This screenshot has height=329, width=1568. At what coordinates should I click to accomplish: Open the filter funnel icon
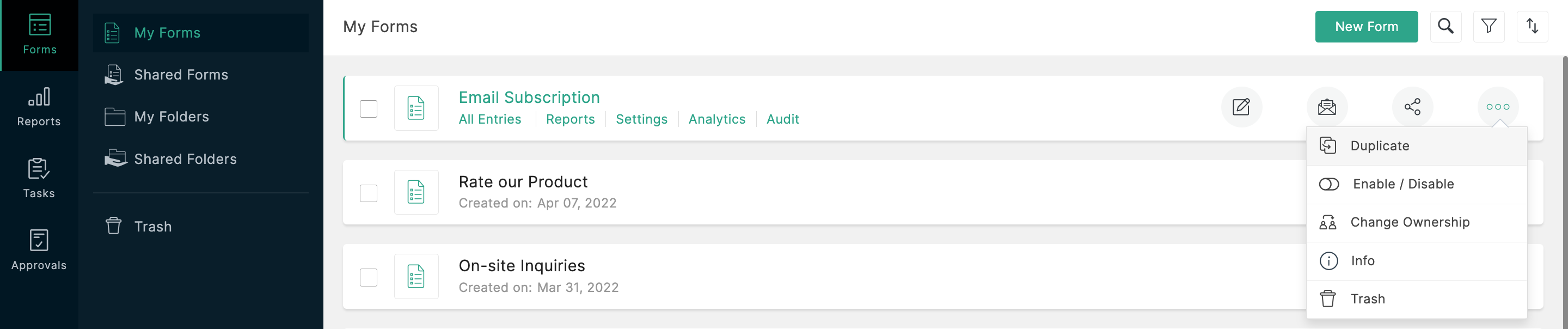coord(1489,26)
